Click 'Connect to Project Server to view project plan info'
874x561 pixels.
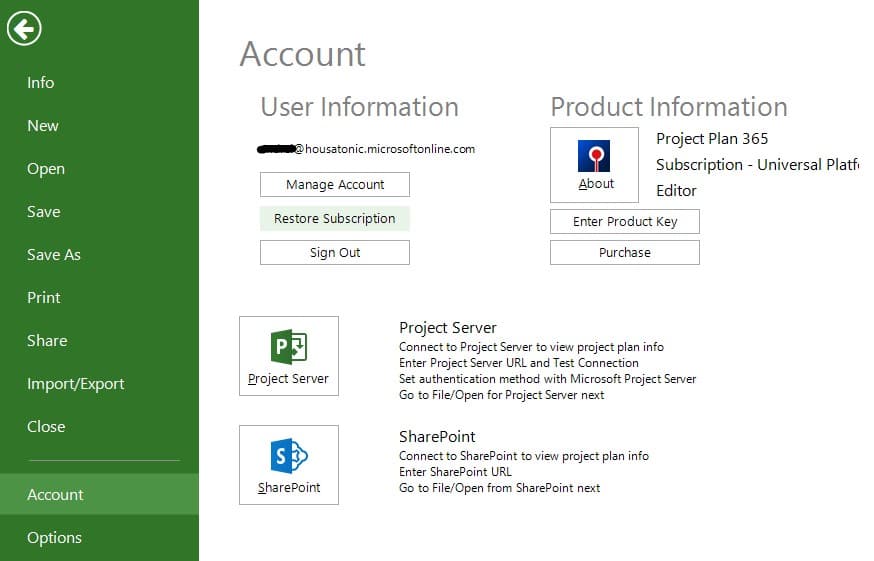tap(531, 347)
